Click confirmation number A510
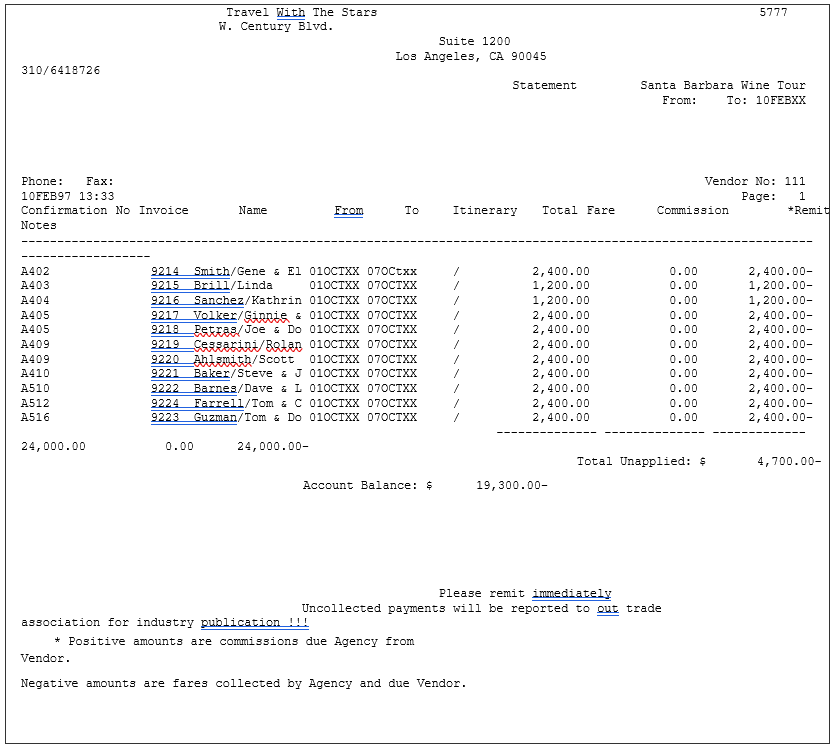Viewport: 835px width, 751px height. (35, 389)
